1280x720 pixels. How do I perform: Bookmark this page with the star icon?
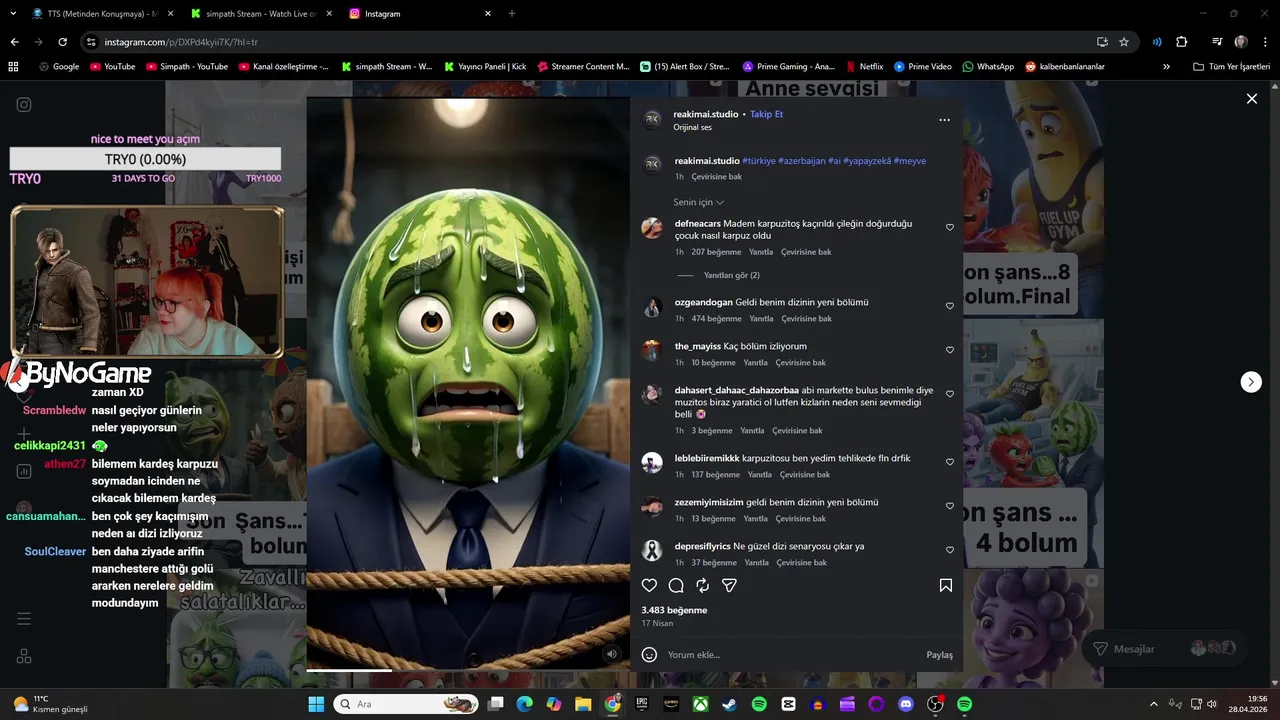(1124, 42)
